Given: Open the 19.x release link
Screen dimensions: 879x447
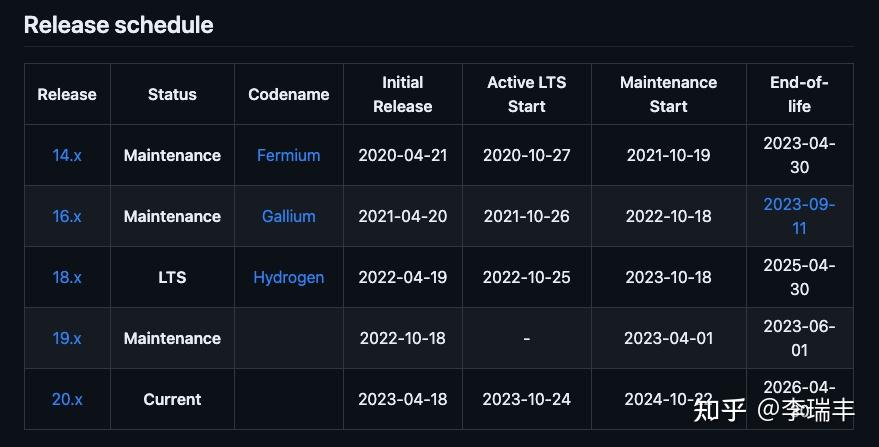Looking at the screenshot, I should [x=67, y=338].
